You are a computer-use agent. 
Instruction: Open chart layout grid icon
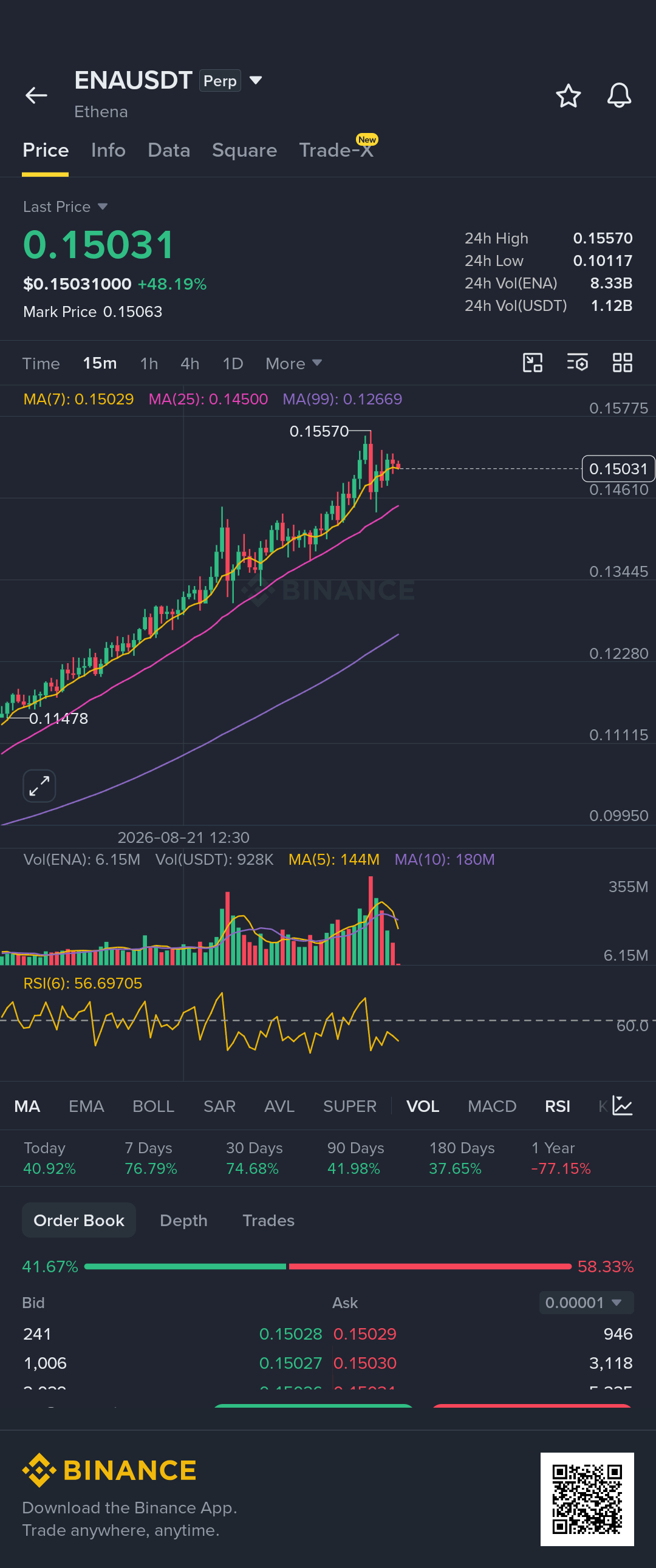(622, 363)
